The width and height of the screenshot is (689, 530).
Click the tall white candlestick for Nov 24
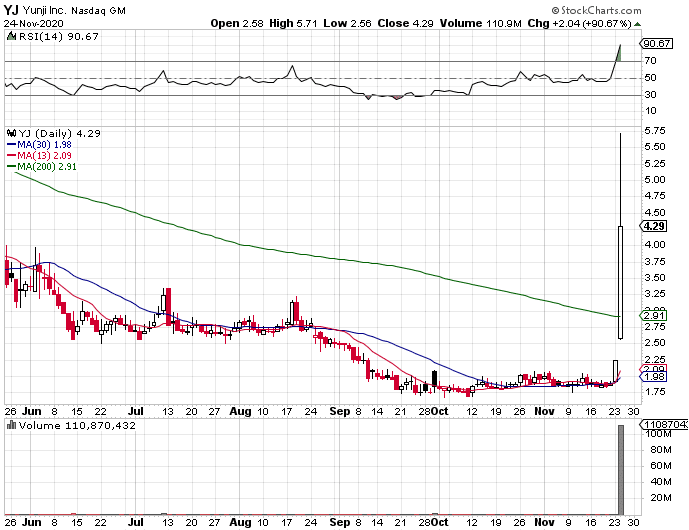pyautogui.click(x=620, y=282)
